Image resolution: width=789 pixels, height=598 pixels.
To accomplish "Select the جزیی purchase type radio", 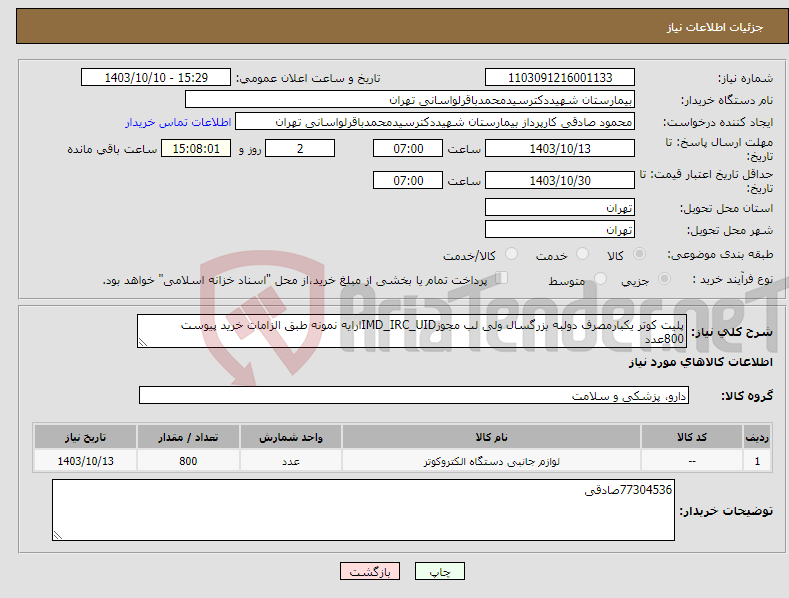I will tap(664, 278).
